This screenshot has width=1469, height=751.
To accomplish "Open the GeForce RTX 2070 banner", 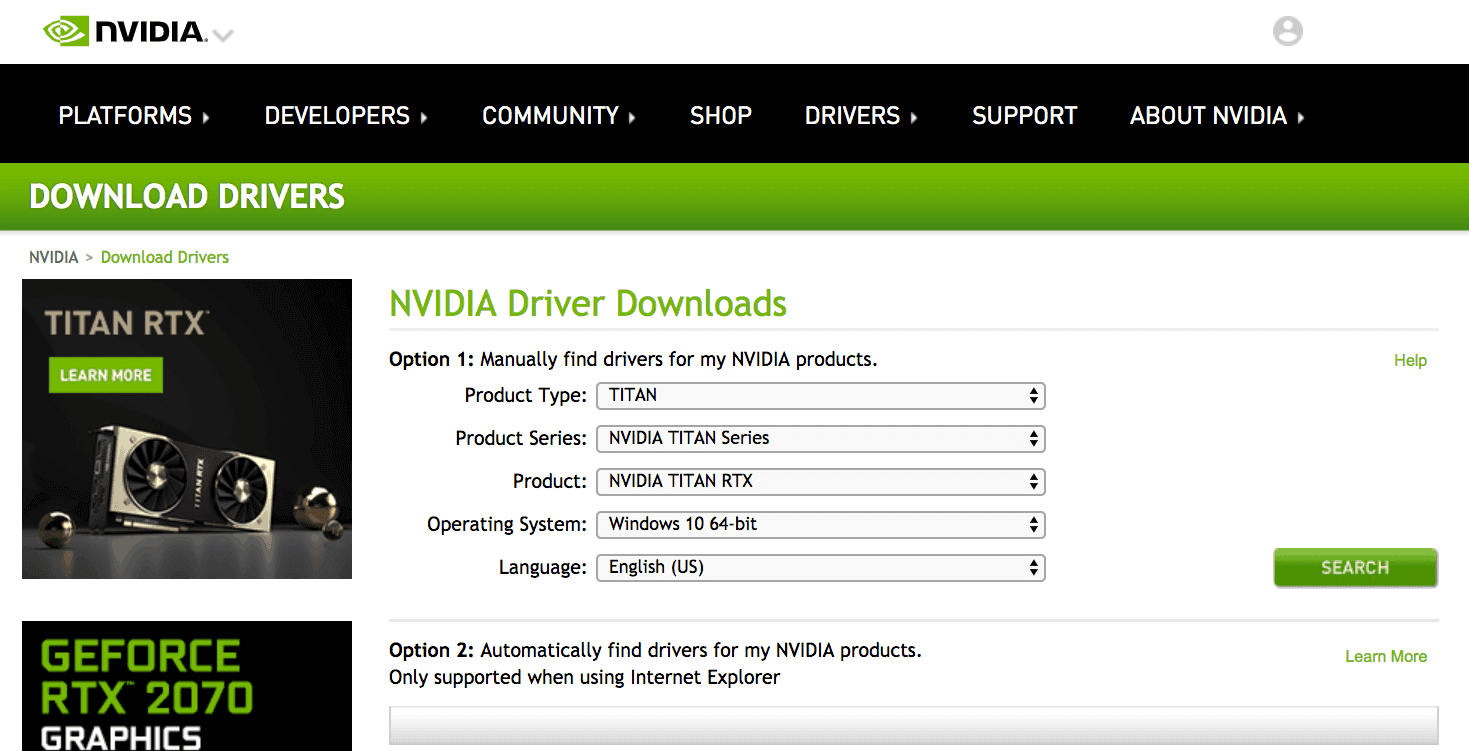I will click(187, 686).
